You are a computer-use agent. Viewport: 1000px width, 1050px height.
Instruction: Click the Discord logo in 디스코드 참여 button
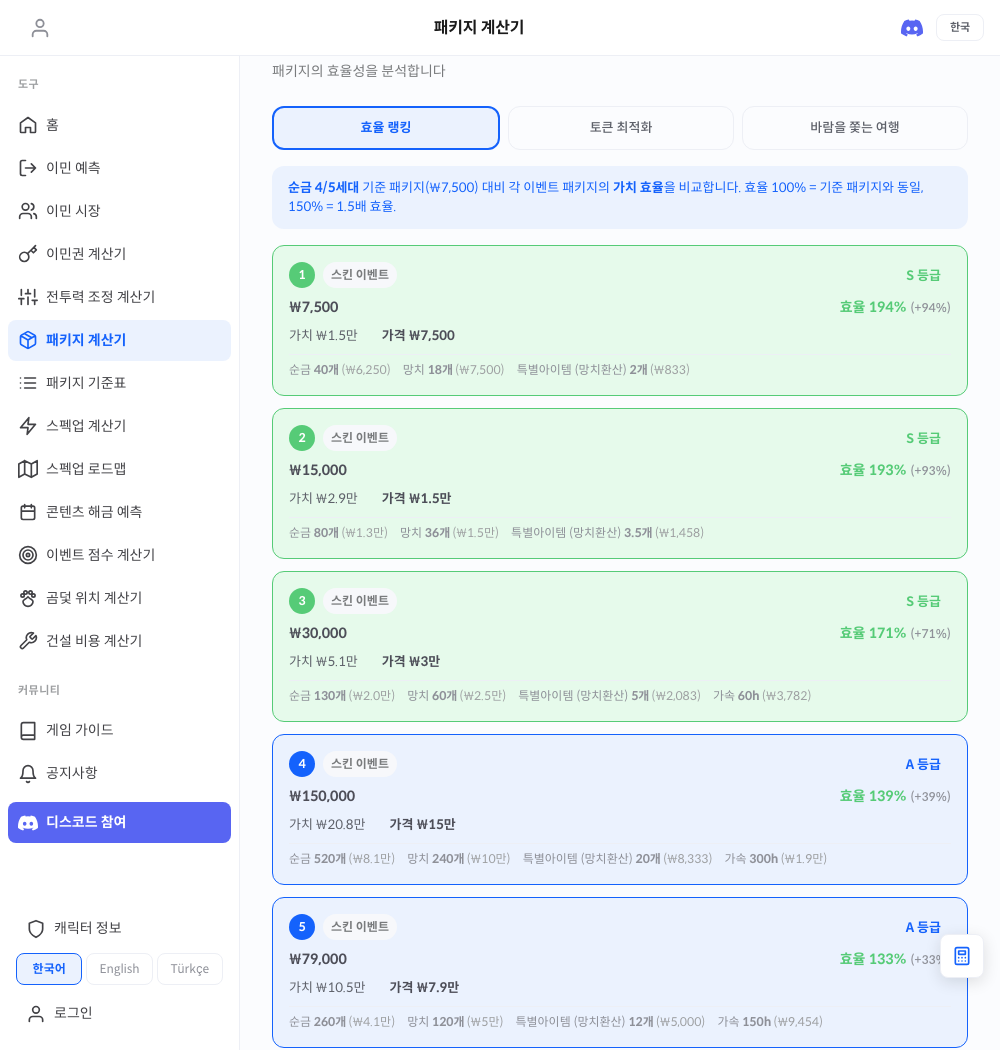(x=27, y=823)
